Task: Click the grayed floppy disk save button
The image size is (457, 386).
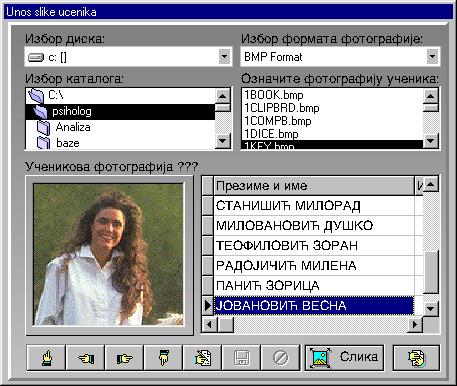Action: tap(241, 358)
